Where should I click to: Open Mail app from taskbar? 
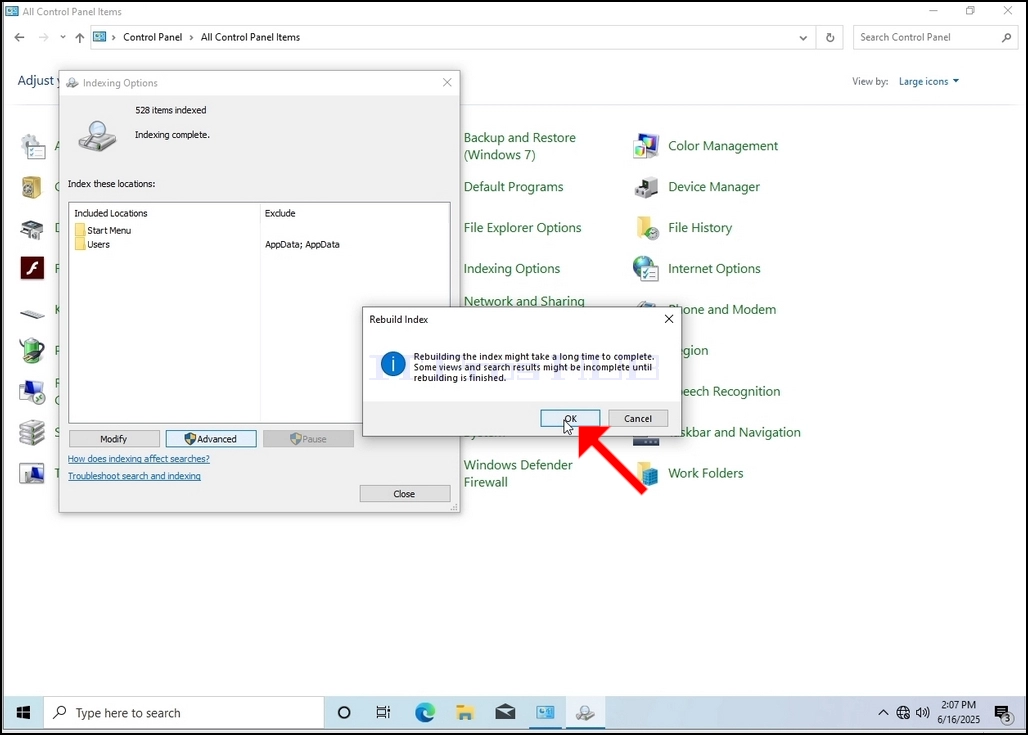point(505,713)
